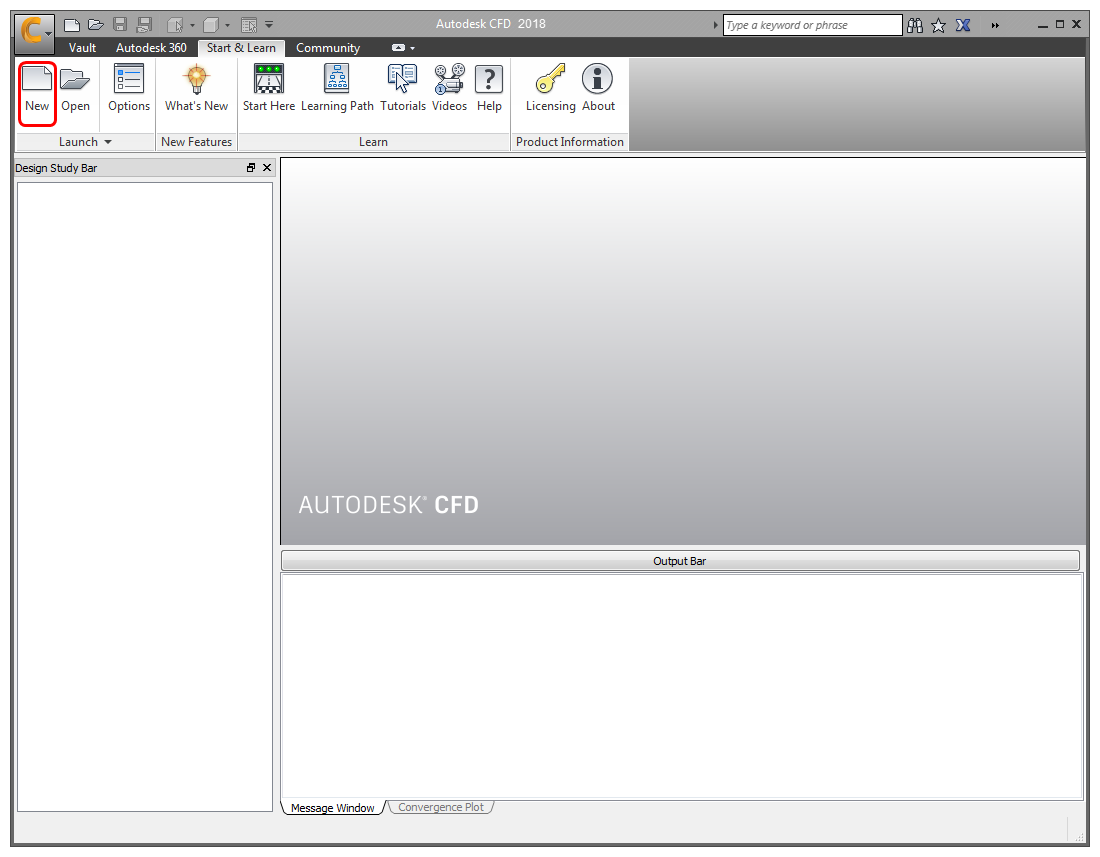The height and width of the screenshot is (857, 1100).
Task: Expand the Launch panel dropdown
Action: coord(108,142)
